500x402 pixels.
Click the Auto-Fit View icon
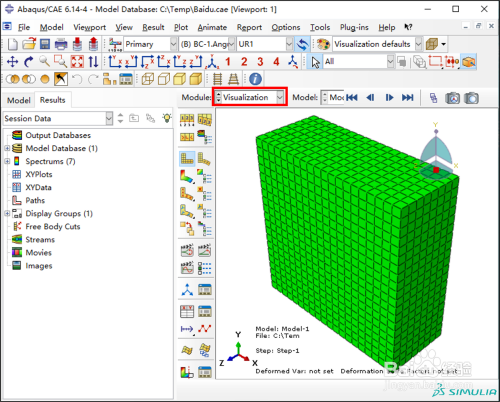point(77,62)
